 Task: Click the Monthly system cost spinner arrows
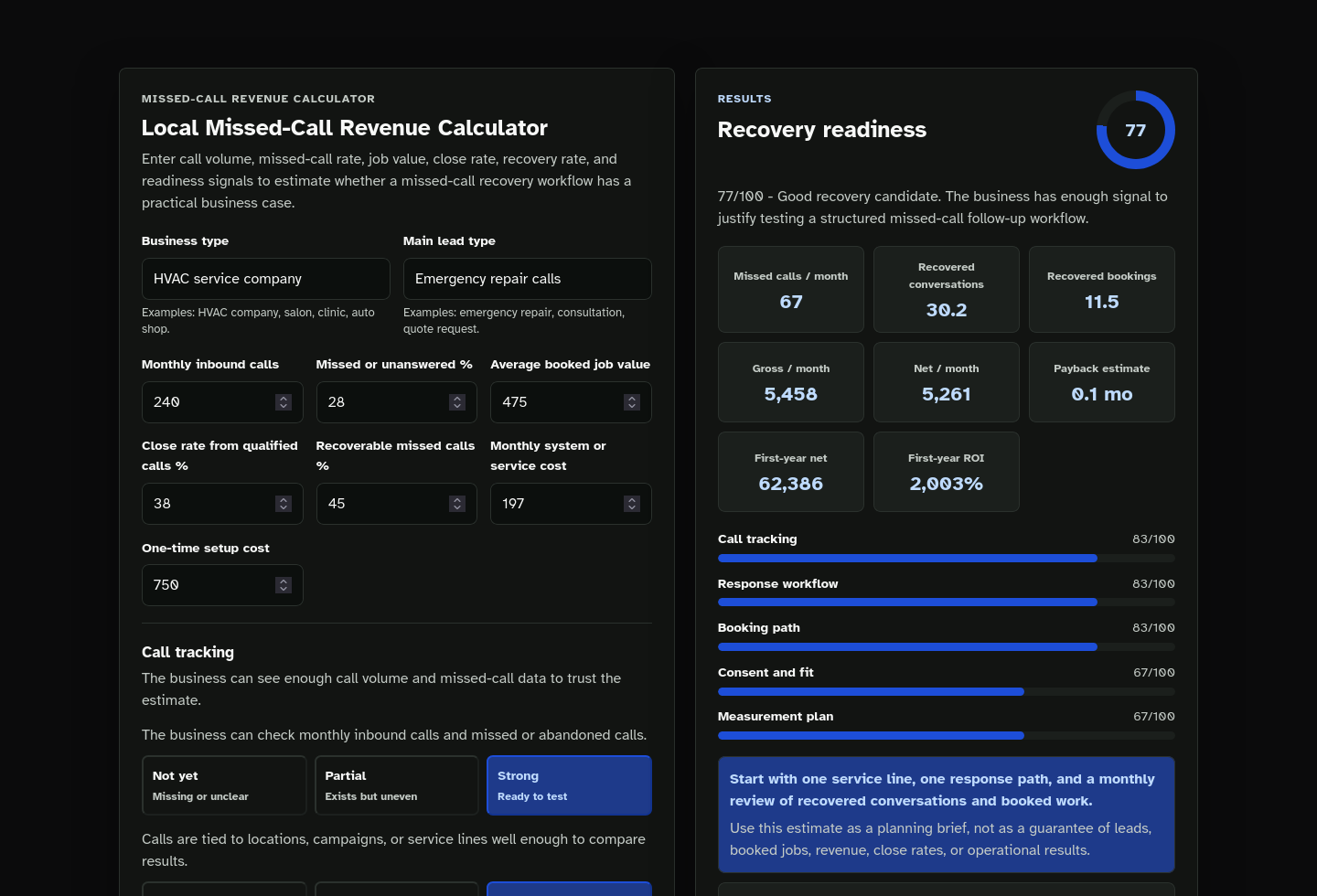click(x=632, y=504)
